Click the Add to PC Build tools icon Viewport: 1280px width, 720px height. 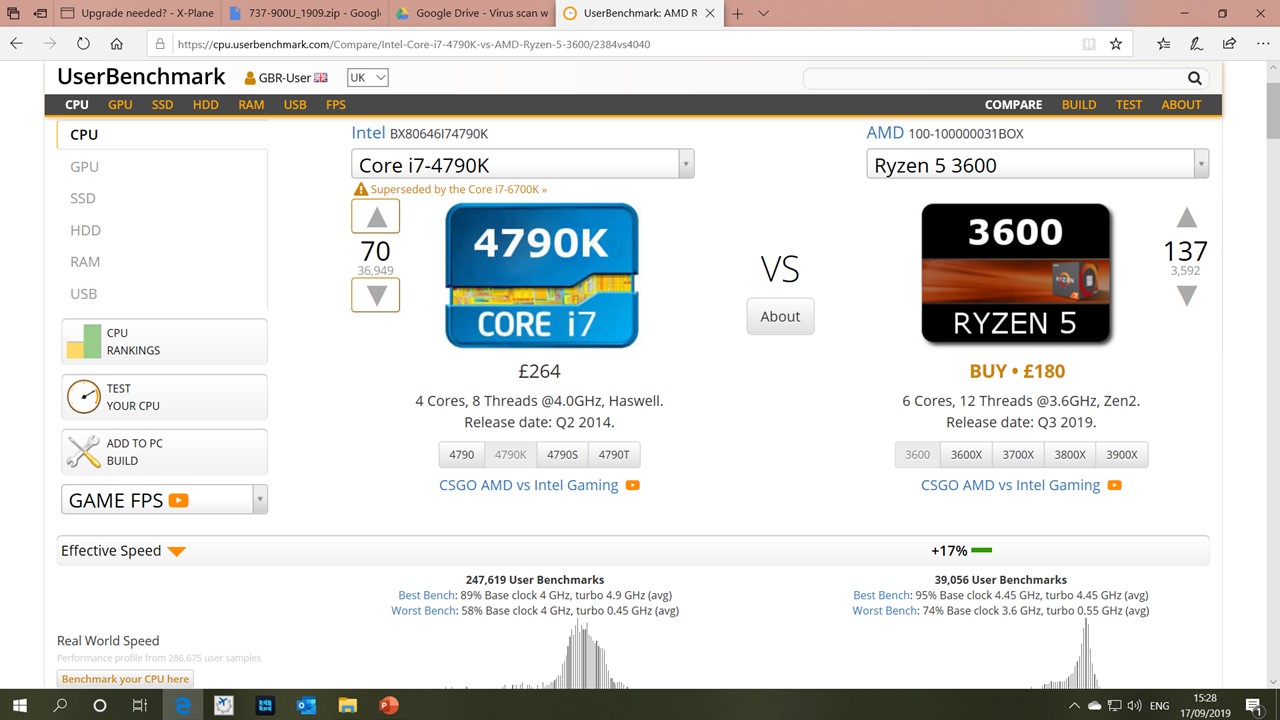(84, 452)
